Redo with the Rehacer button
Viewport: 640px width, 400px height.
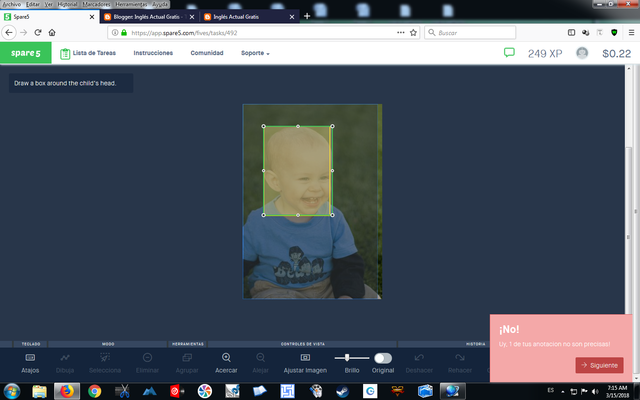pos(460,363)
